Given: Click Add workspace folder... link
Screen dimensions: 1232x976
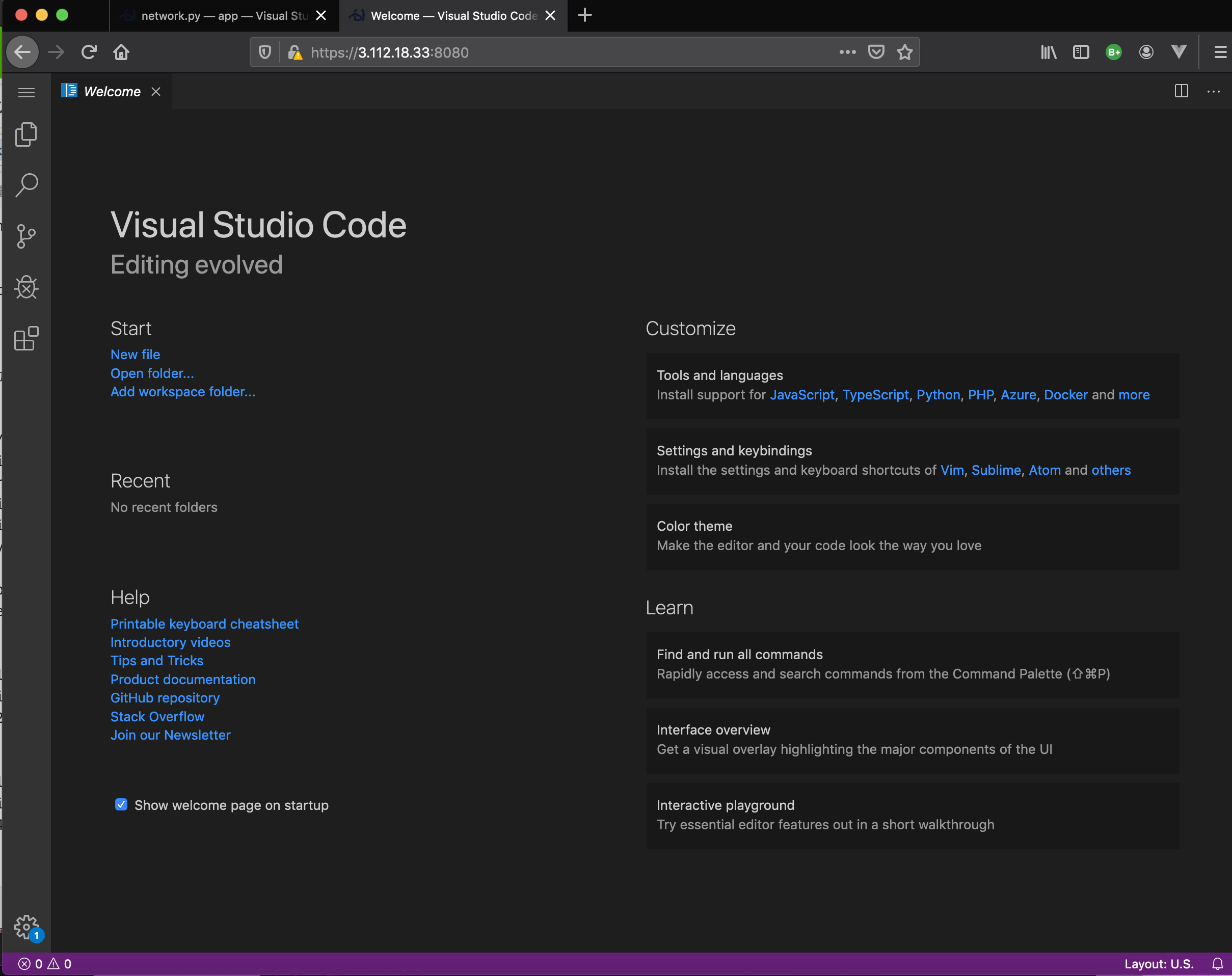Looking at the screenshot, I should tap(183, 391).
